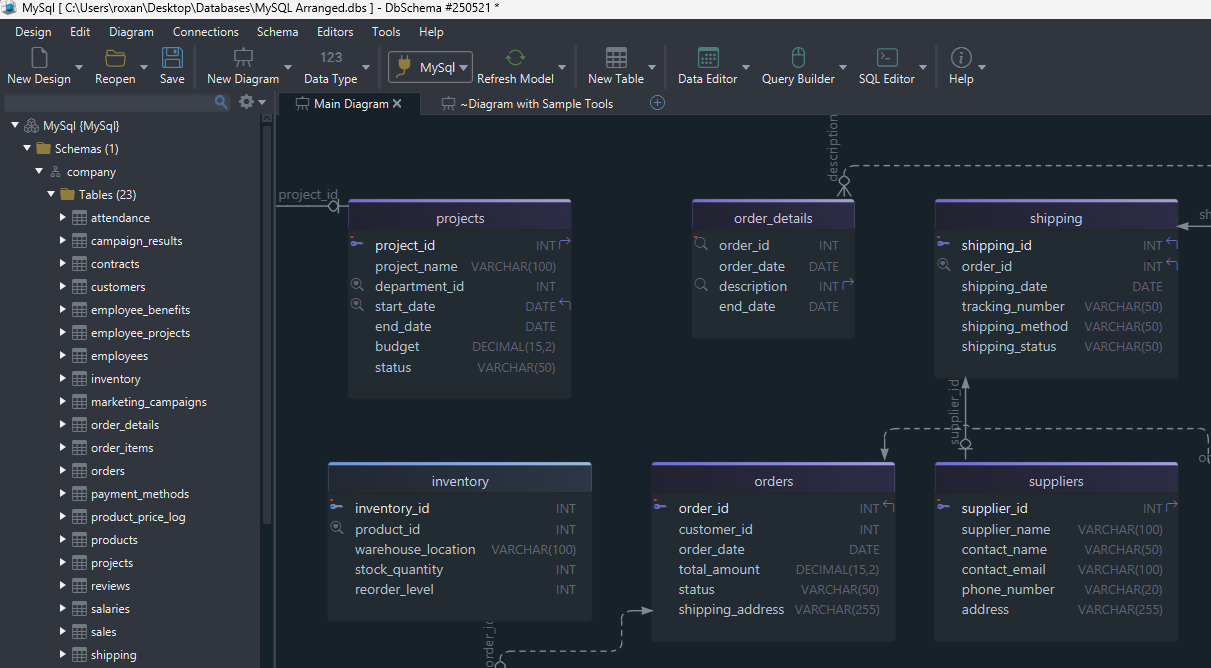Click the New Design toolbar icon
Viewport: 1211px width, 668px height.
tap(39, 58)
